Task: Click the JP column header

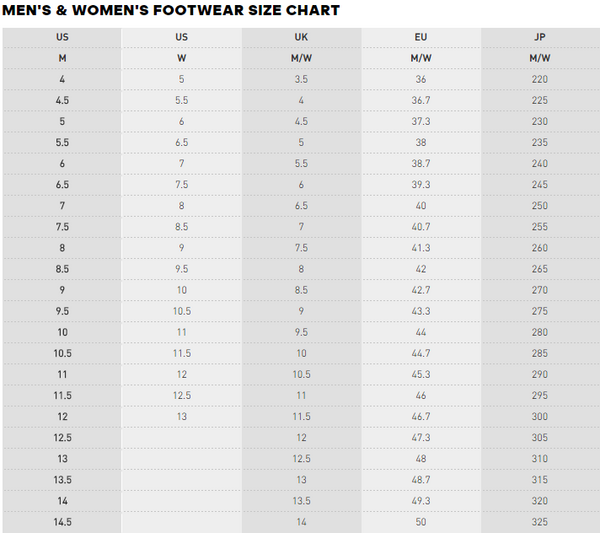Action: click(540, 37)
